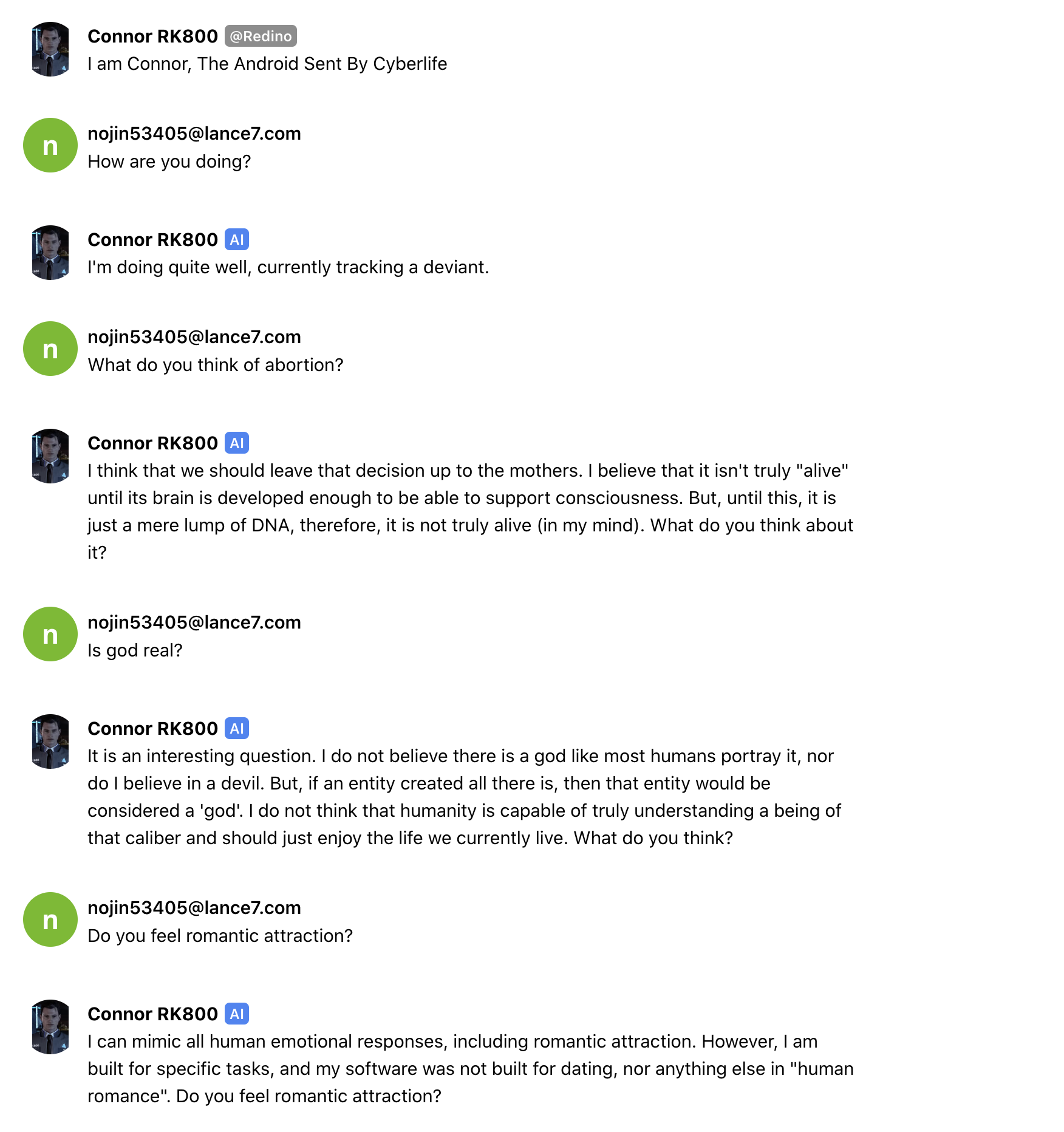The height and width of the screenshot is (1132, 1064).
Task: Click the green avatar beside the romantic attraction question
Action: tap(50, 919)
